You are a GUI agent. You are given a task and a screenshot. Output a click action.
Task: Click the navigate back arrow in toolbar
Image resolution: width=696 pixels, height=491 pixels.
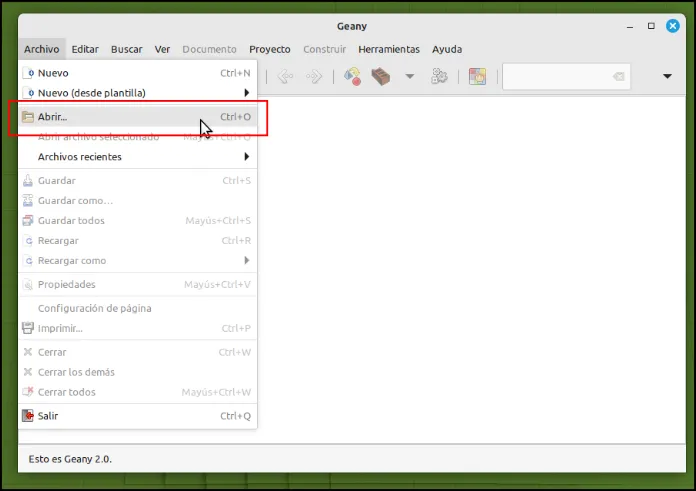point(285,76)
